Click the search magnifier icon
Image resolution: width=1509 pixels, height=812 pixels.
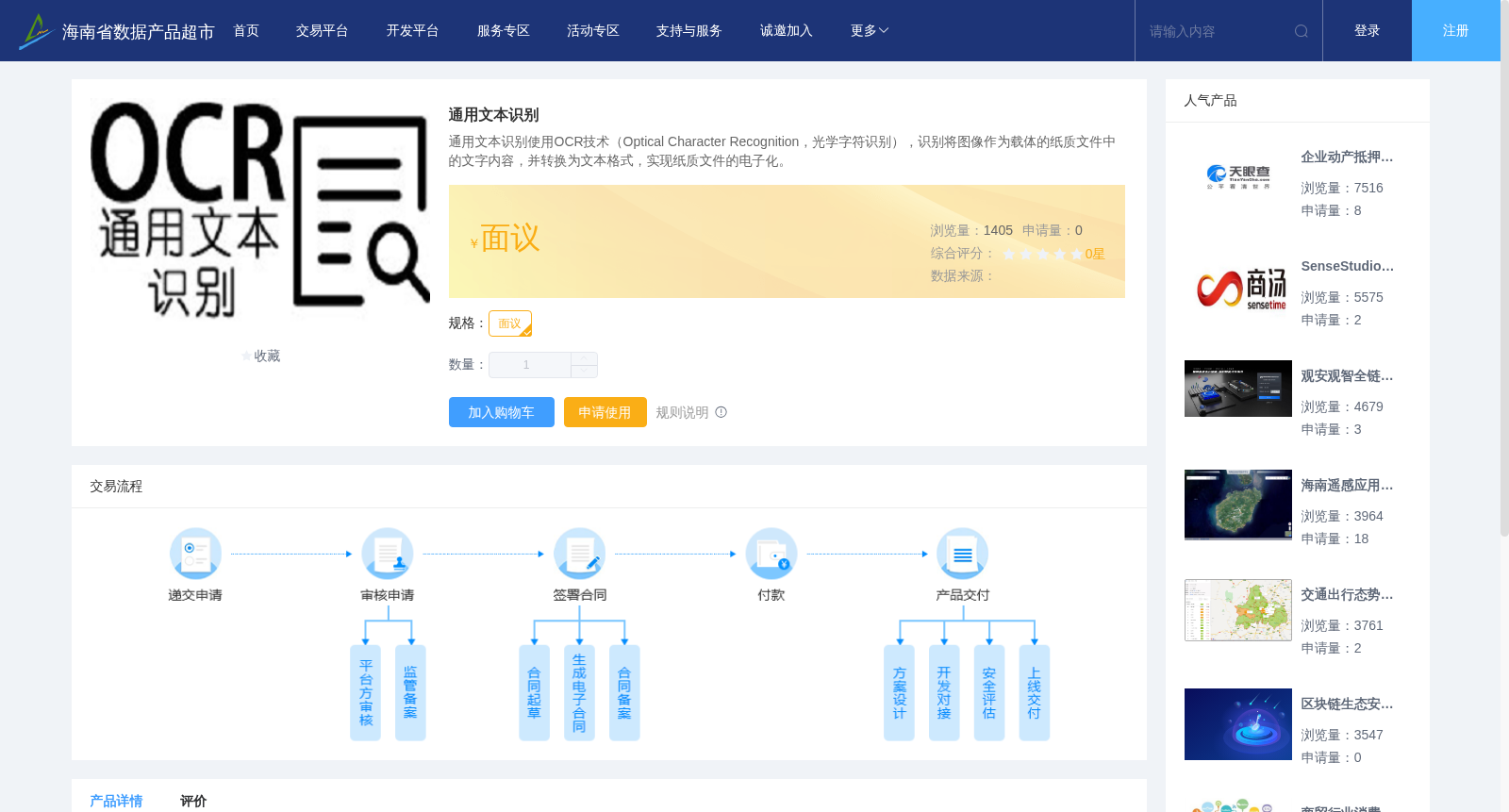pyautogui.click(x=1302, y=31)
